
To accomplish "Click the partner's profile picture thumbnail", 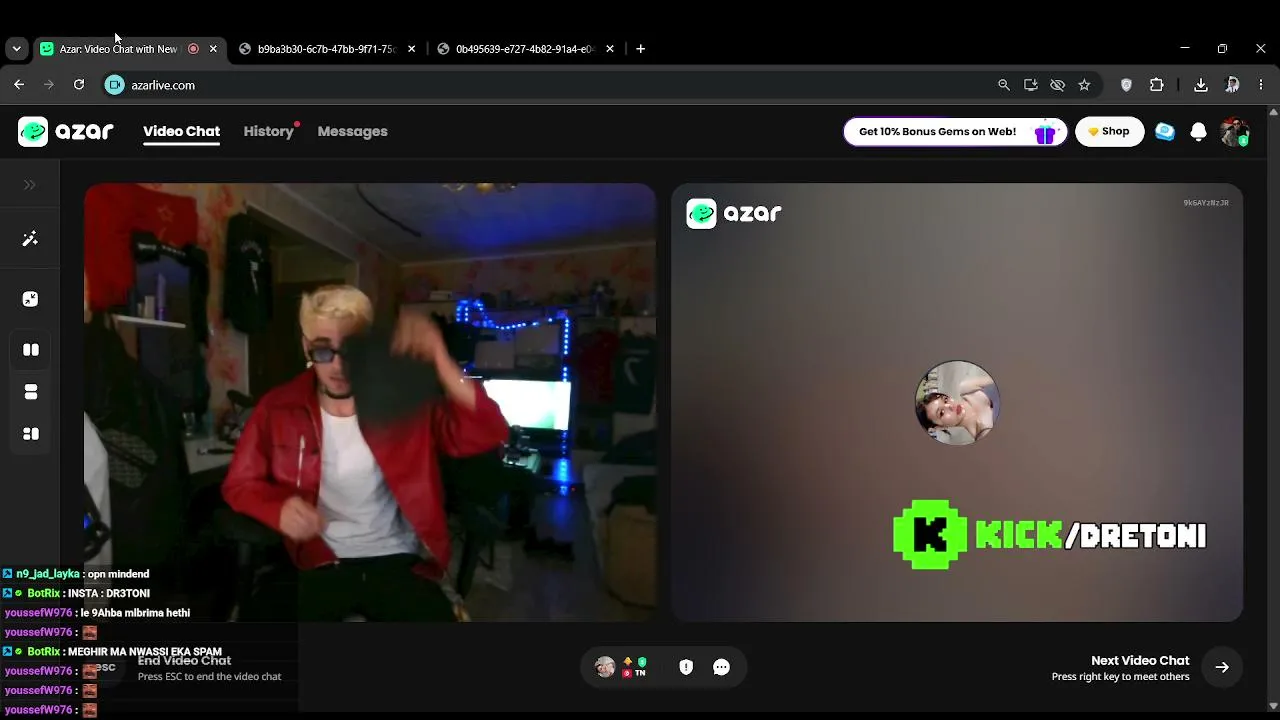I will coord(957,402).
